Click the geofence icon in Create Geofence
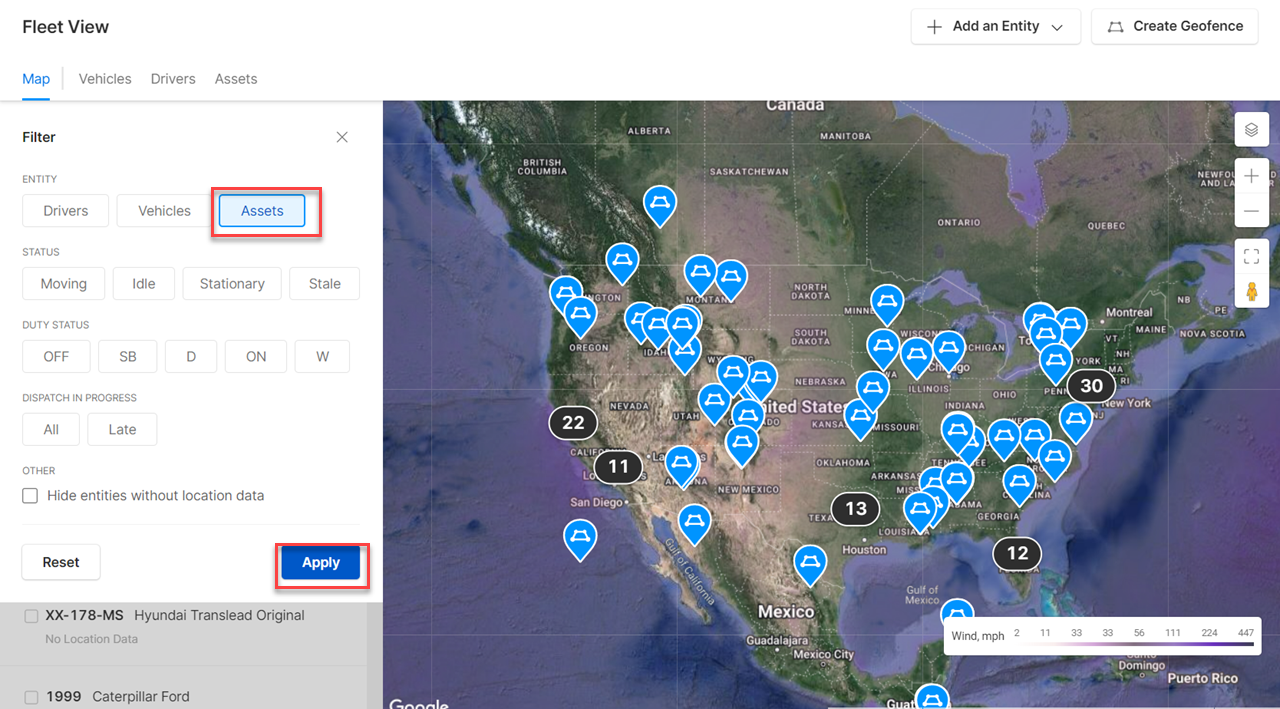 [1114, 27]
